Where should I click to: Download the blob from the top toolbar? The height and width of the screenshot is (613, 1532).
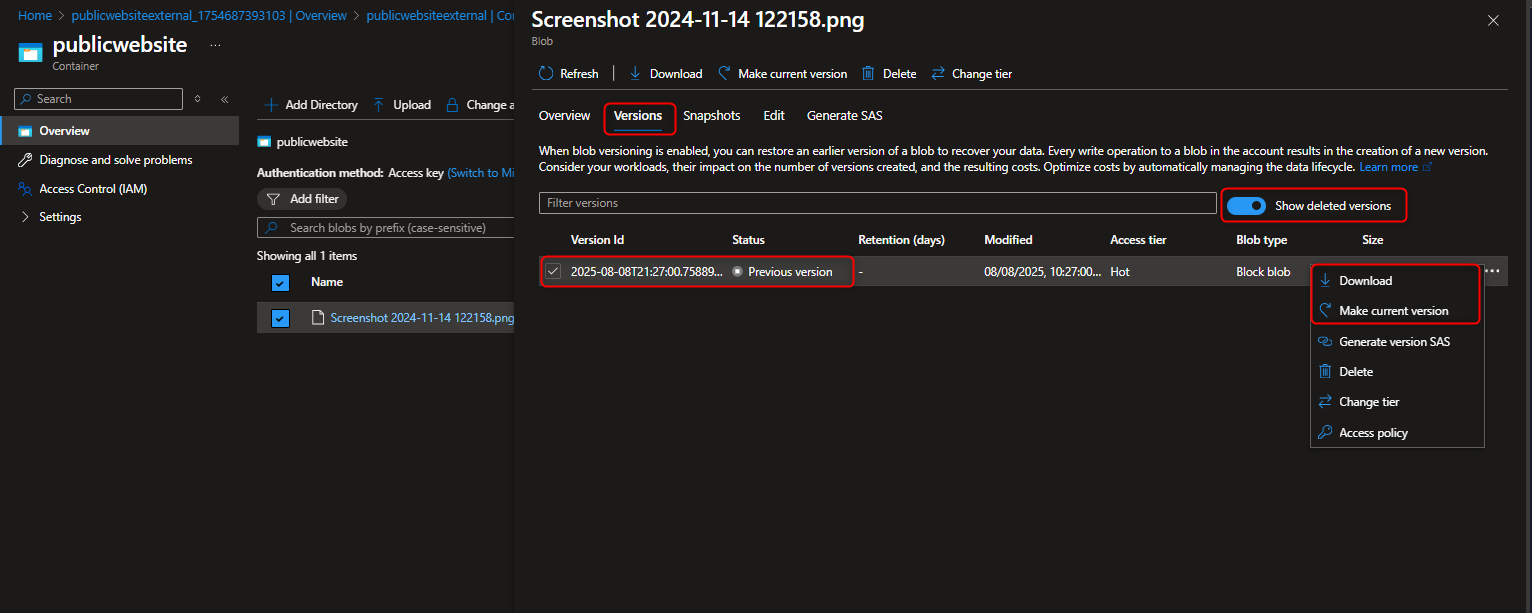[664, 73]
